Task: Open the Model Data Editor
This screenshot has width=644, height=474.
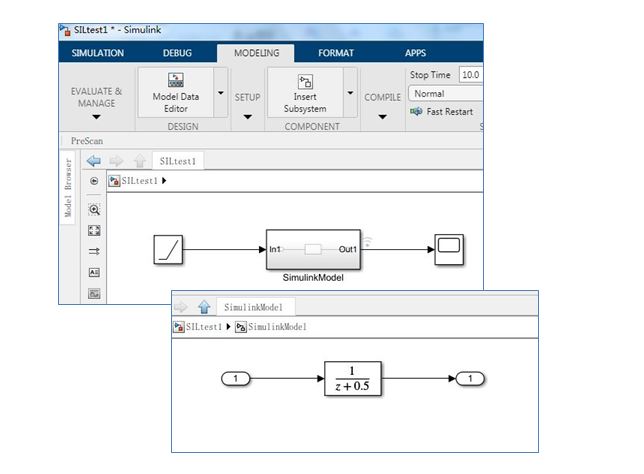Action: (x=176, y=93)
